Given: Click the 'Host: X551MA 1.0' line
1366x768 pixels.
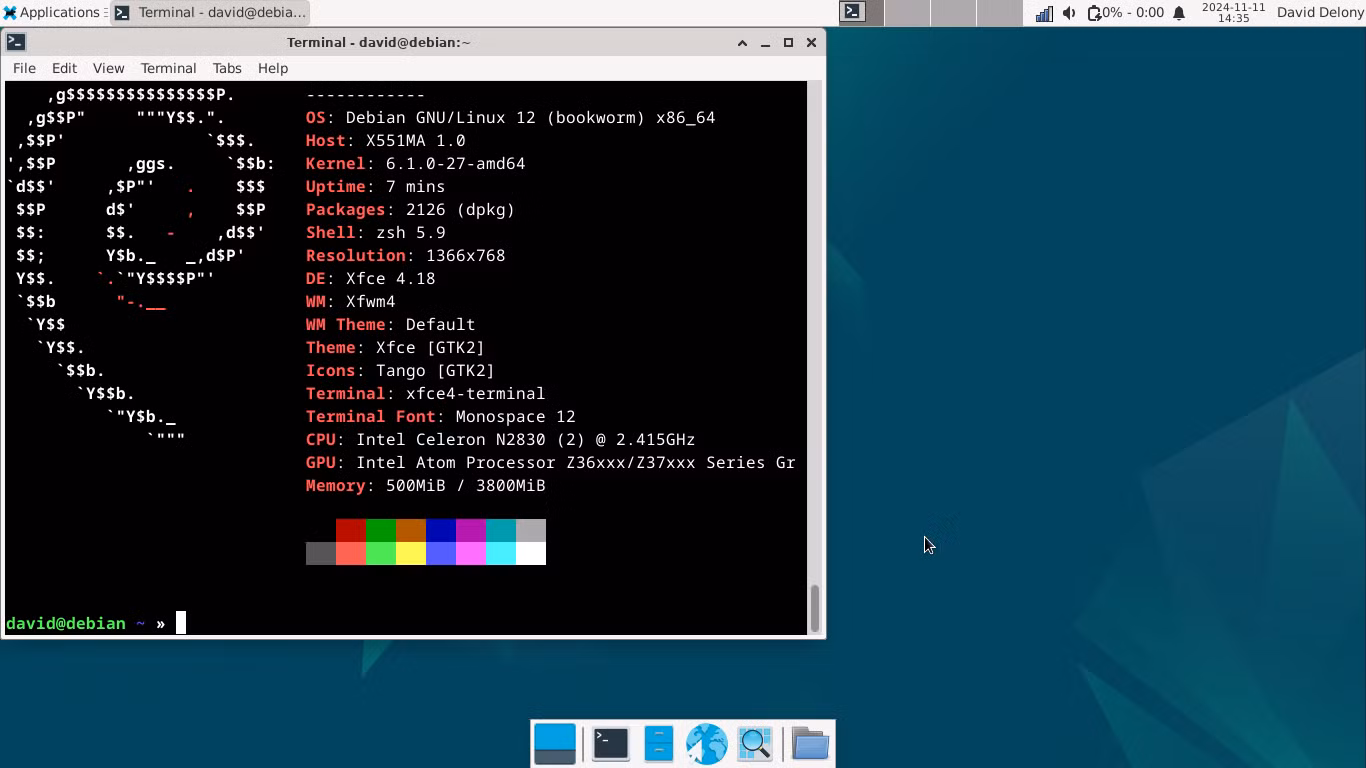Looking at the screenshot, I should point(386,140).
